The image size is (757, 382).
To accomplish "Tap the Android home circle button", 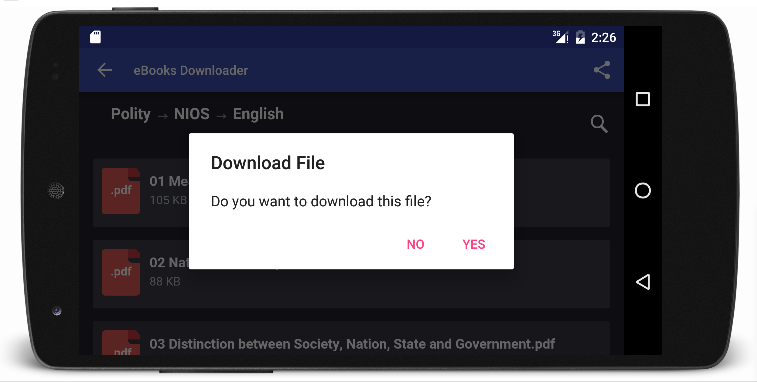I will (643, 190).
